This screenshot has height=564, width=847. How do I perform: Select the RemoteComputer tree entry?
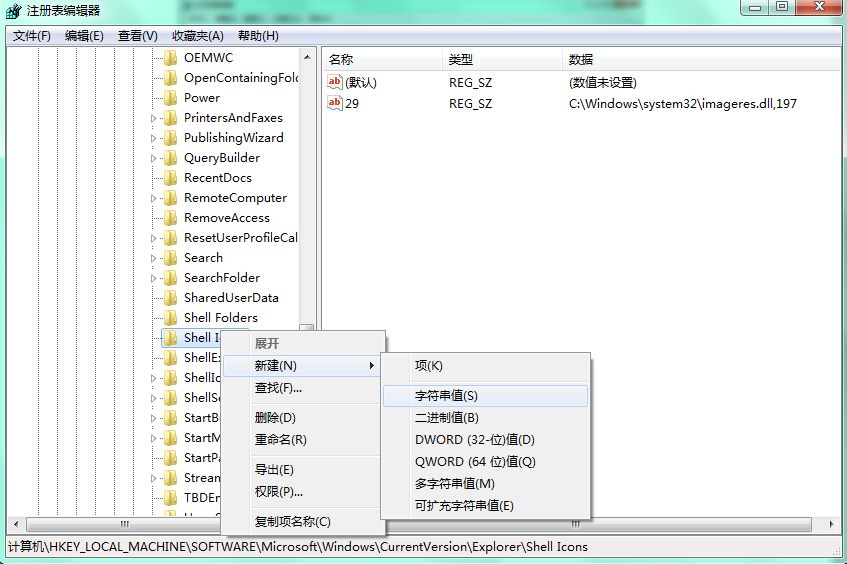click(x=235, y=198)
